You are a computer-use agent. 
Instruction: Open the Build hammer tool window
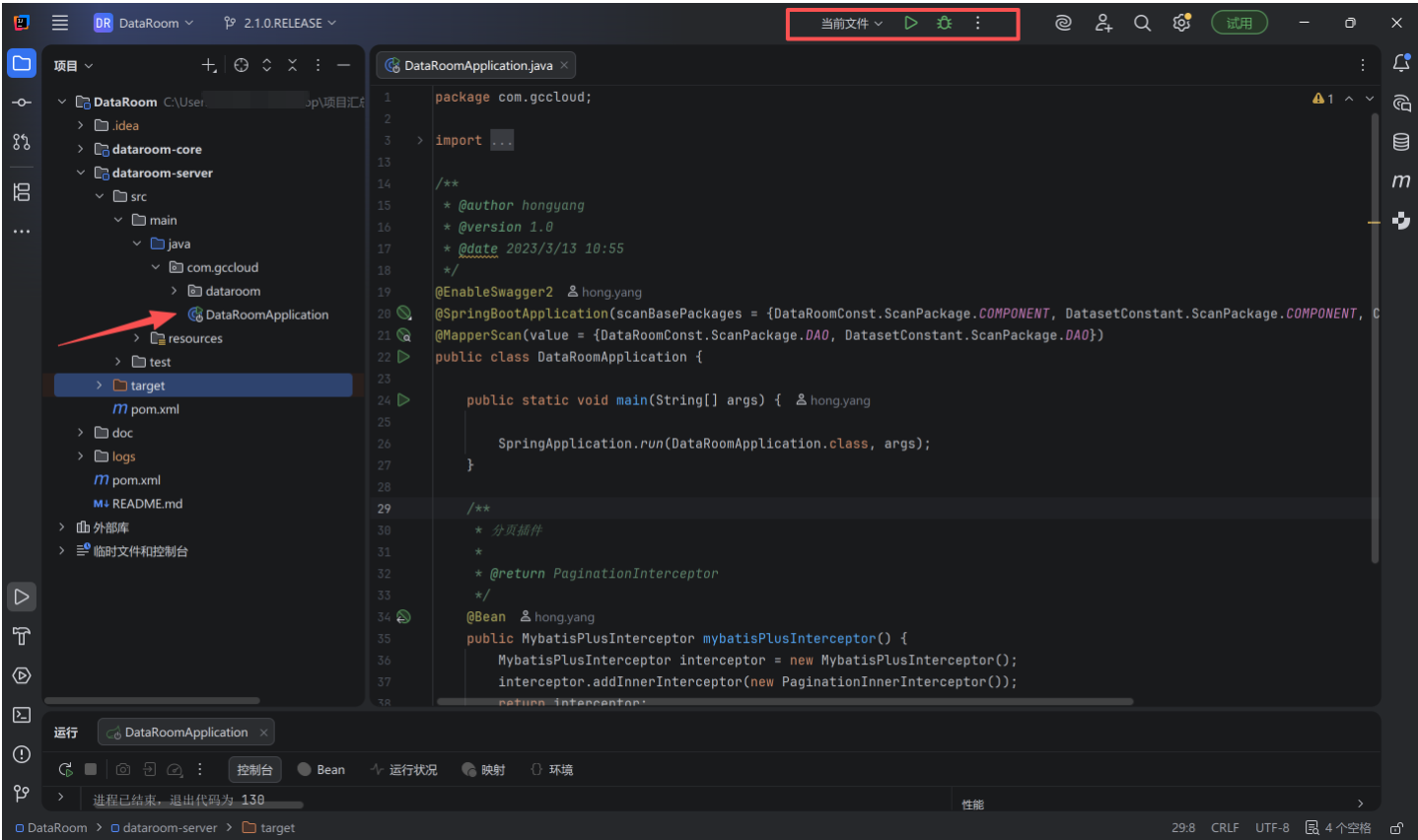22,636
